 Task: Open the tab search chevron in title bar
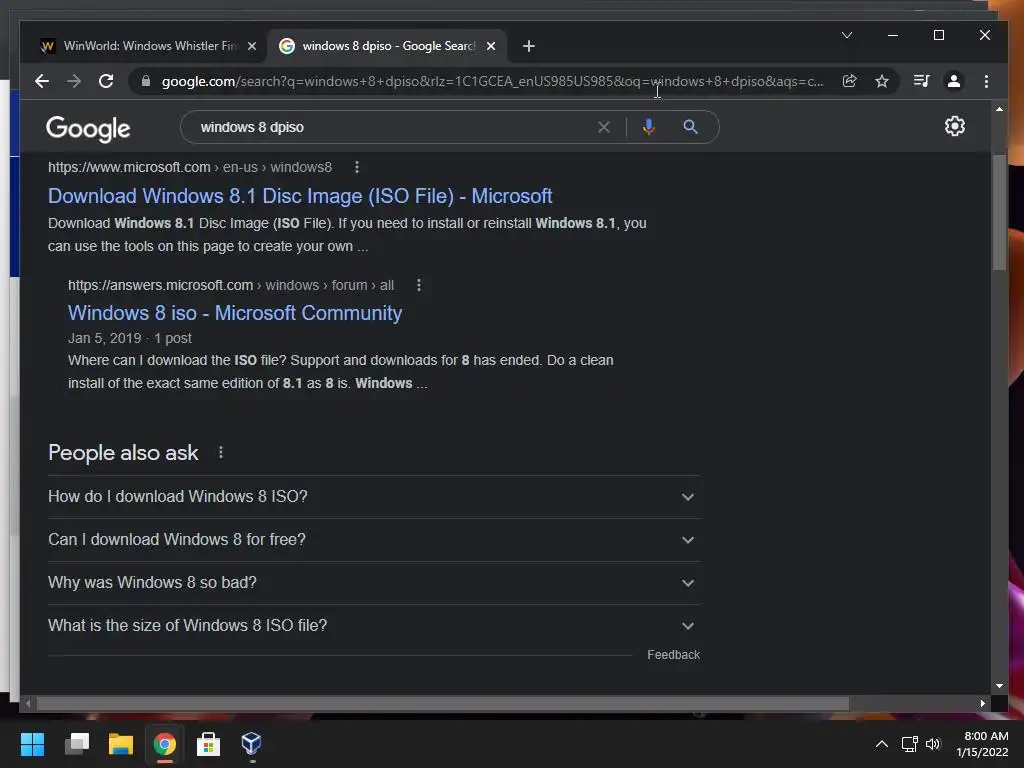click(x=846, y=35)
